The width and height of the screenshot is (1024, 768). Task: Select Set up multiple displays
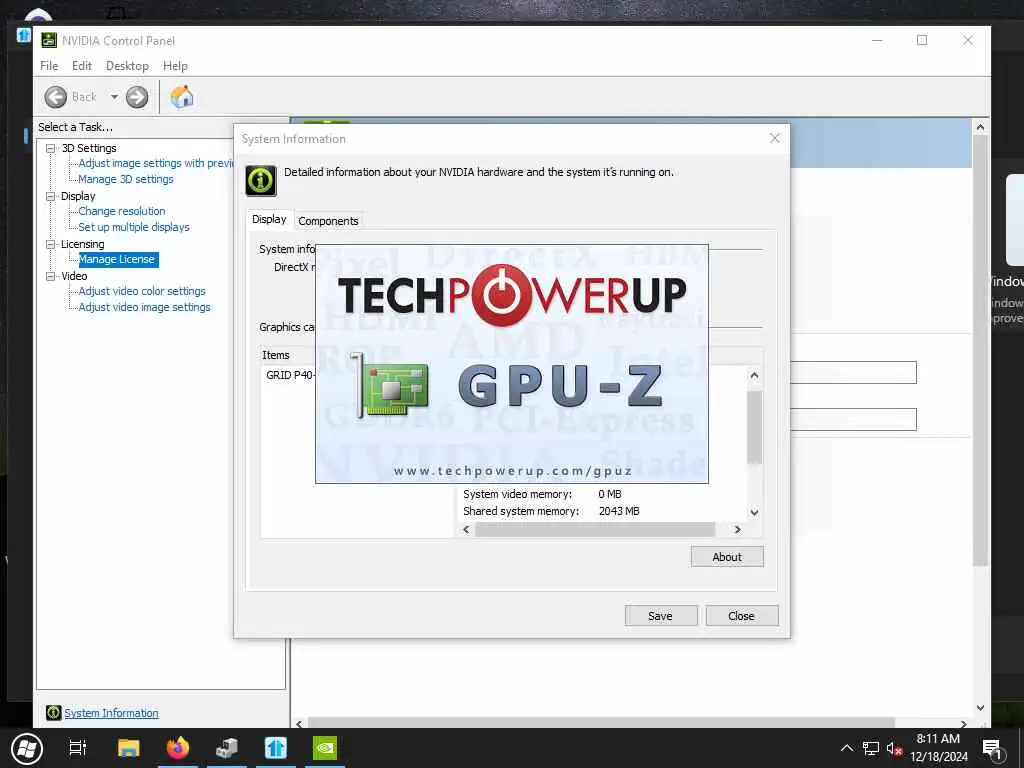tap(134, 227)
